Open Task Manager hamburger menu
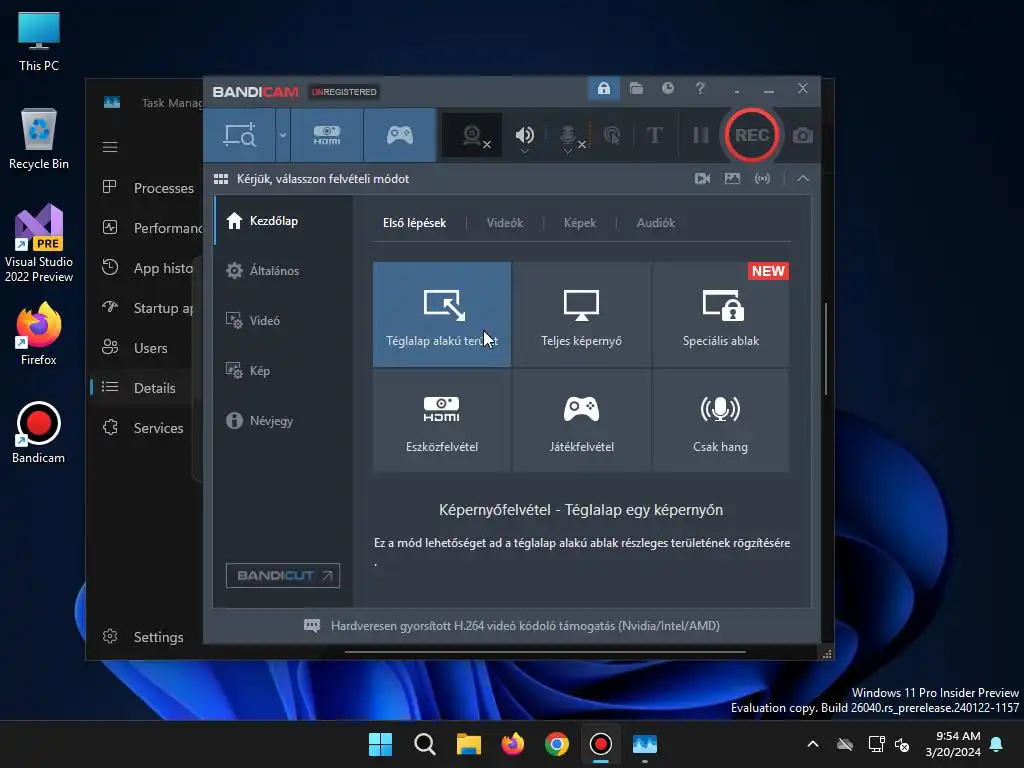Screen dimensions: 1024x768 tap(110, 147)
